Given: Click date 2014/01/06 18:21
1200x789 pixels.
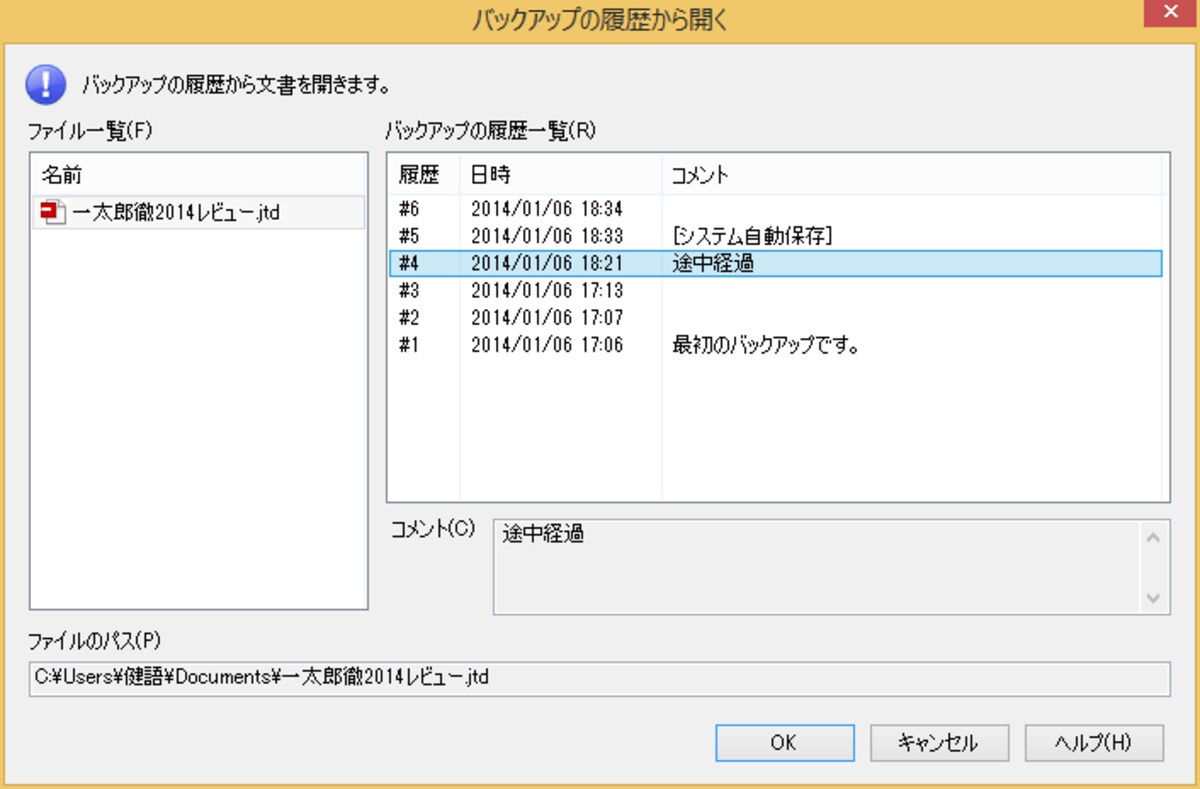Looking at the screenshot, I should [x=547, y=263].
